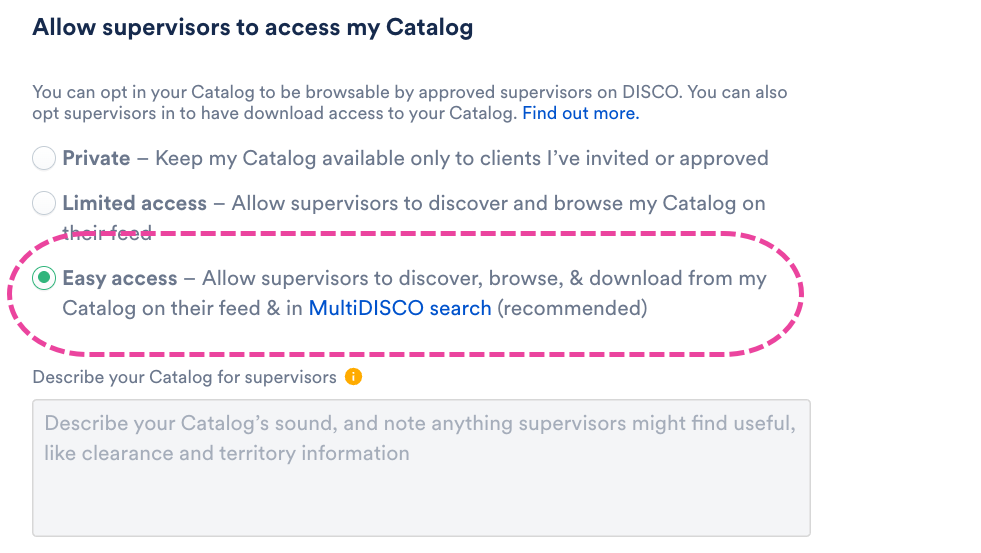The width and height of the screenshot is (981, 553).
Task: Click the placeholder line about clearance and territory
Action: [226, 453]
